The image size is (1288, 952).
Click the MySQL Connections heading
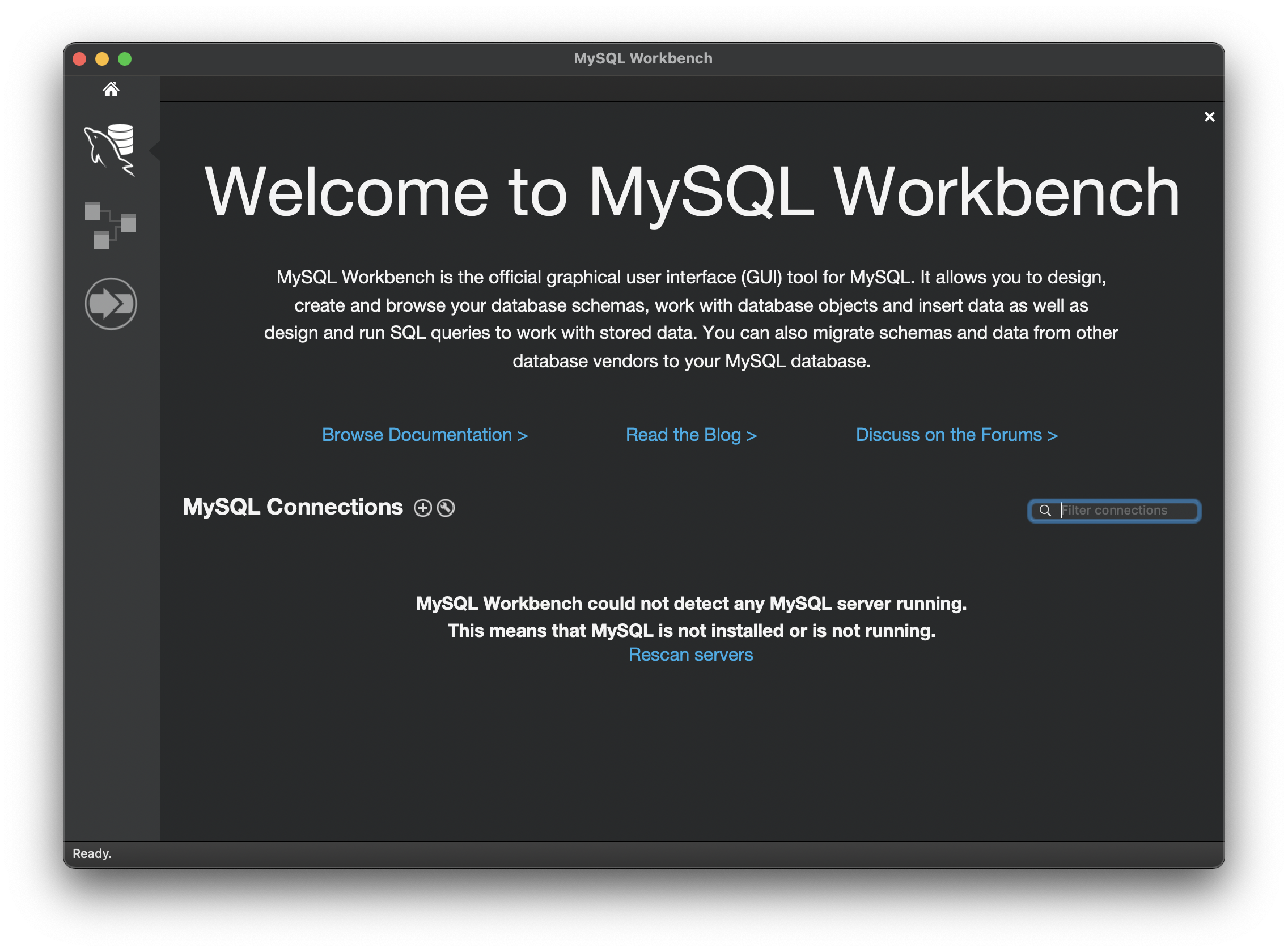(x=293, y=508)
